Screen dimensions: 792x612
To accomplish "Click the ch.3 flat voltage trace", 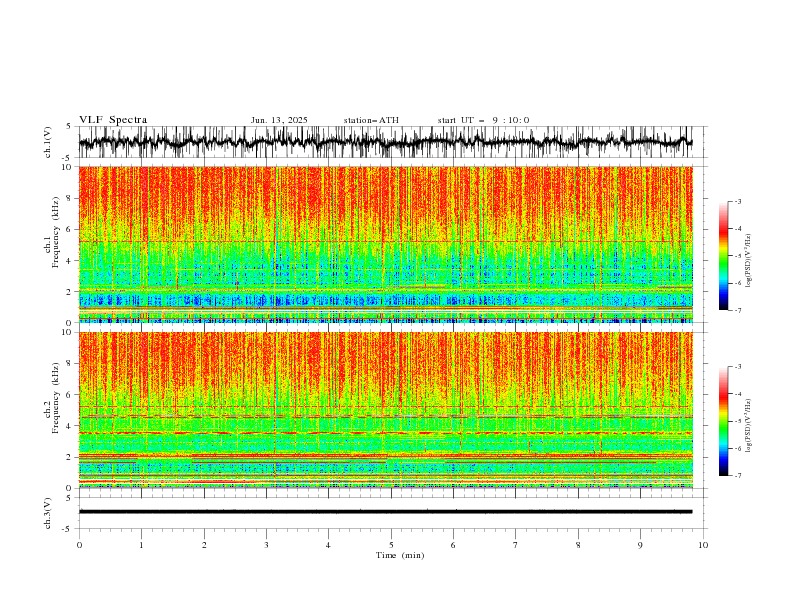I will tap(385, 512).
